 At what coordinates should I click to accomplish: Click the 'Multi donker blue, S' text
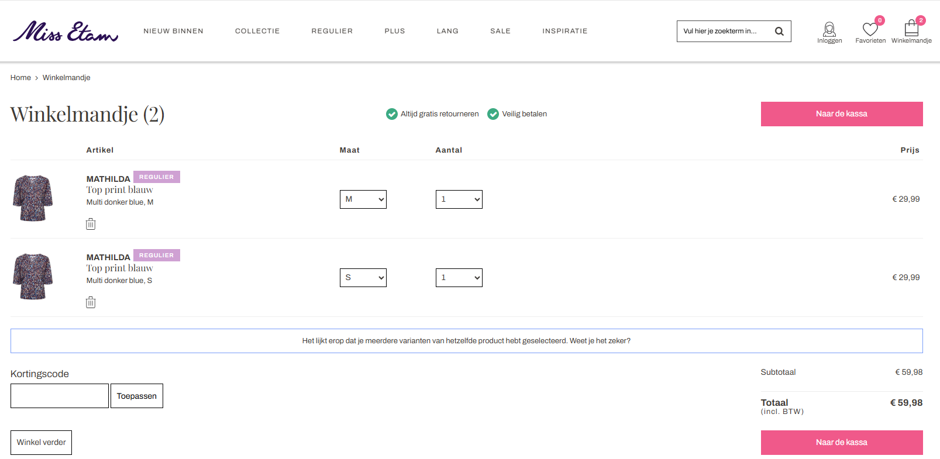[x=119, y=280]
